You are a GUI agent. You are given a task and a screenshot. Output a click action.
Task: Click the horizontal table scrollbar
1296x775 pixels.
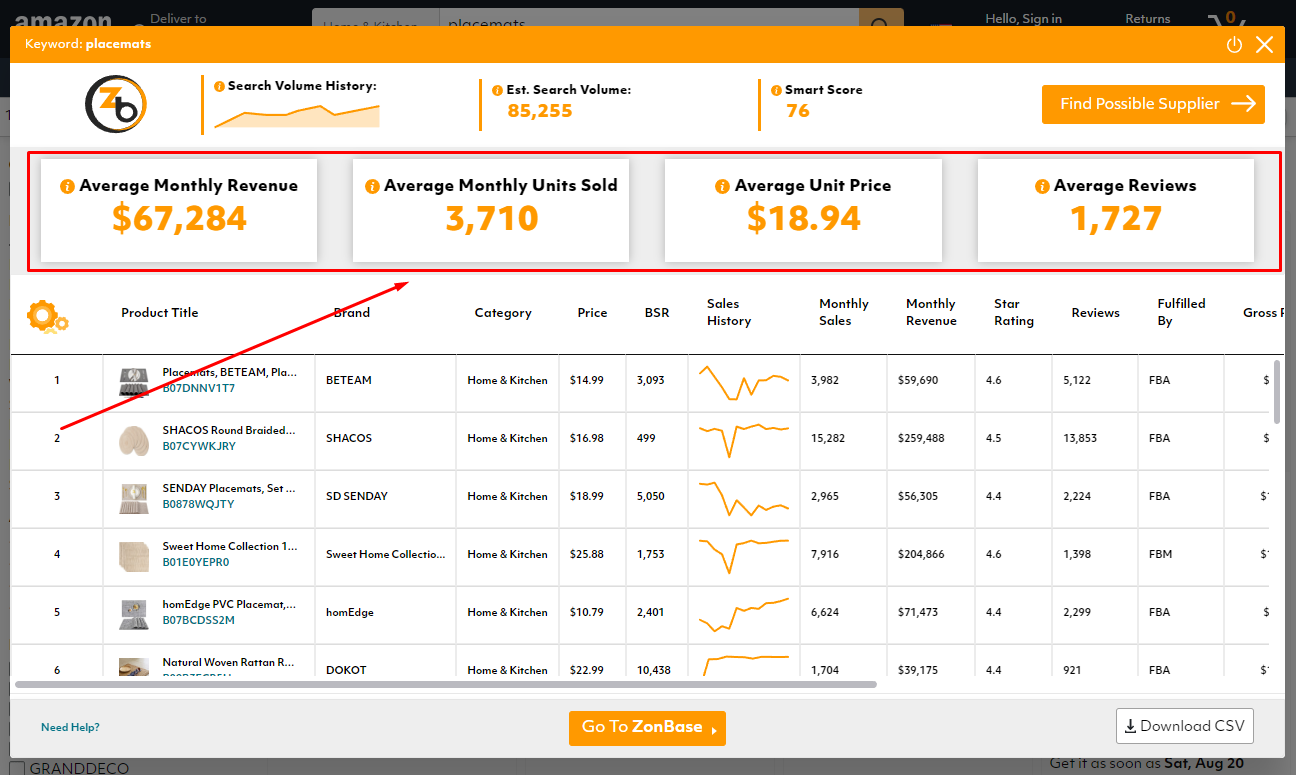(446, 684)
